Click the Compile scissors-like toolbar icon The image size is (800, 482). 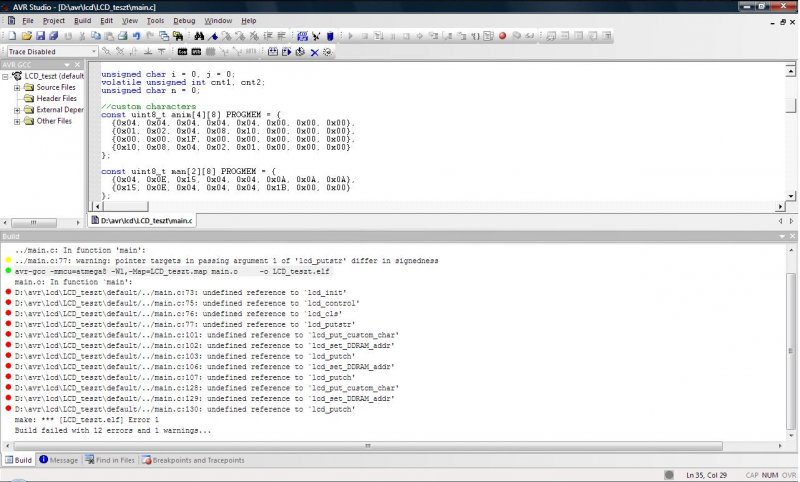(x=316, y=36)
